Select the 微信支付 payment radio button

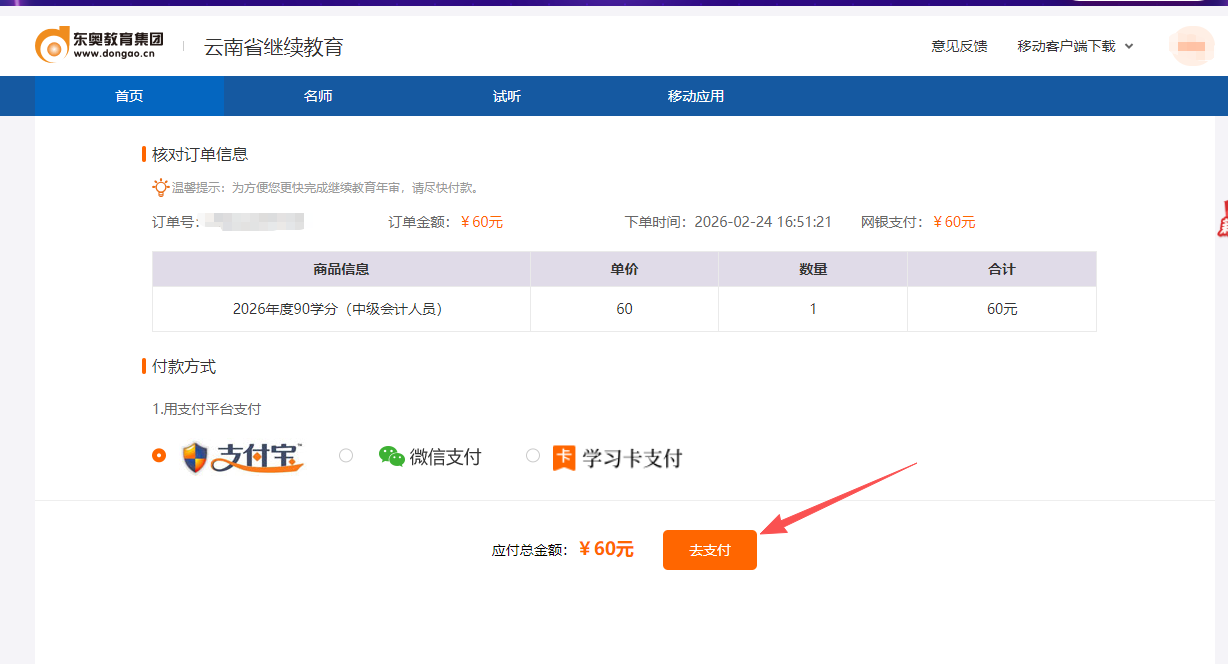click(346, 455)
